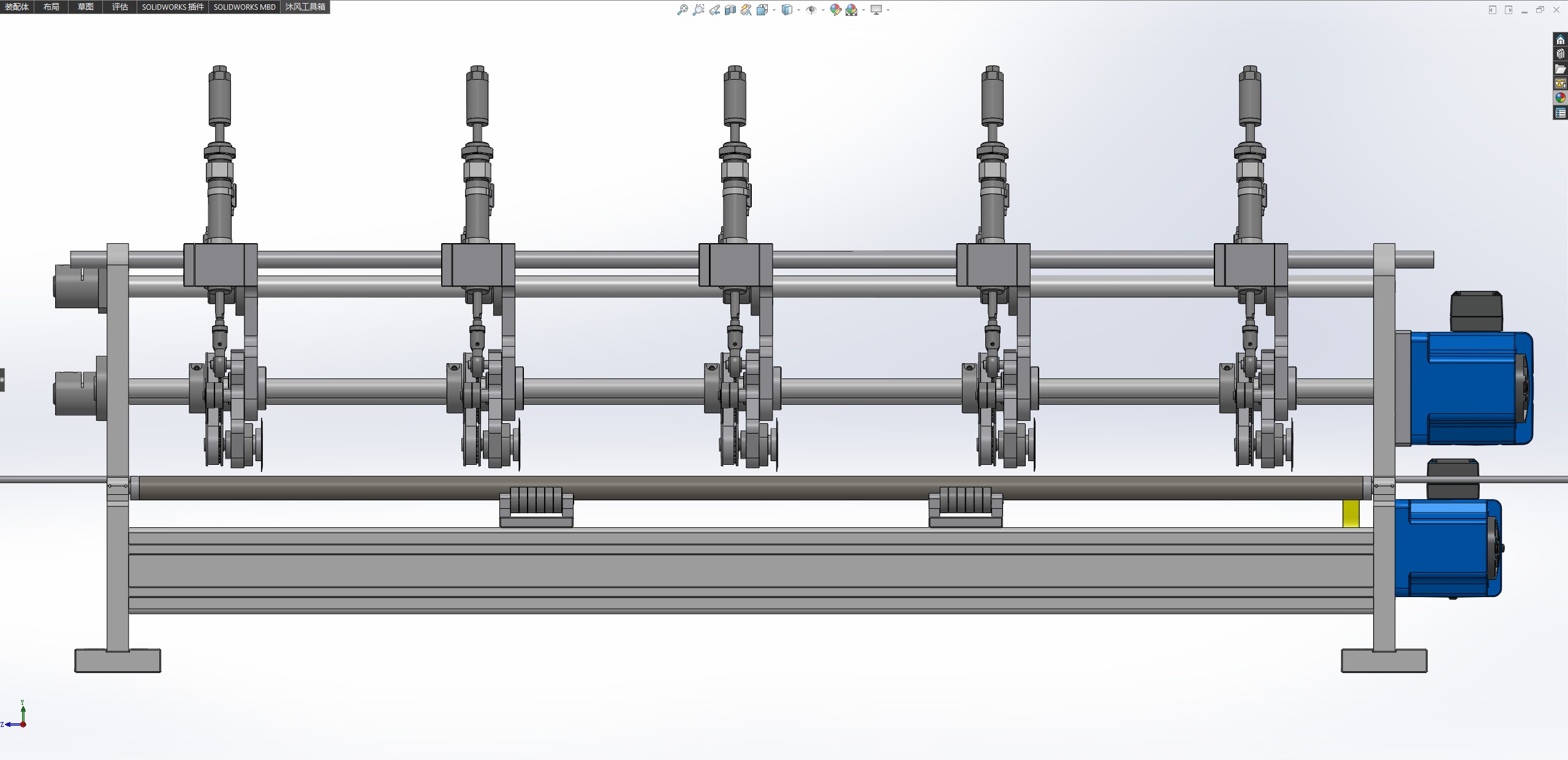This screenshot has width=1568, height=760.
Task: Switch to the 装配体 tab
Action: (x=17, y=7)
